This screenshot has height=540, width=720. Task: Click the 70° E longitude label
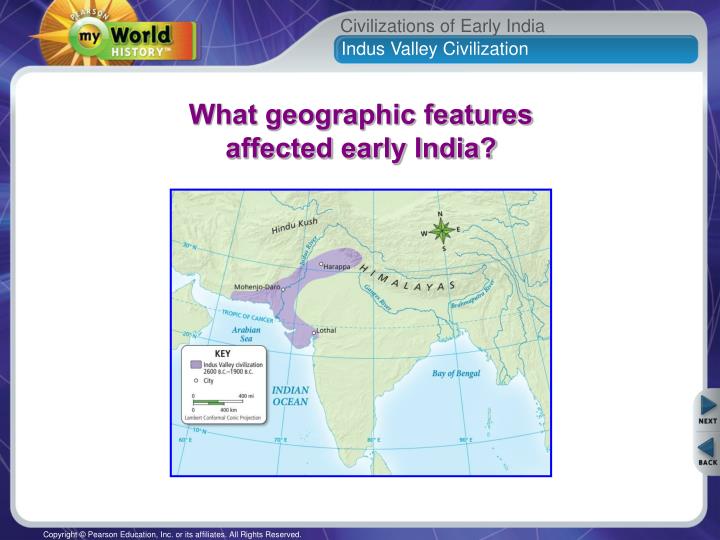tap(281, 440)
